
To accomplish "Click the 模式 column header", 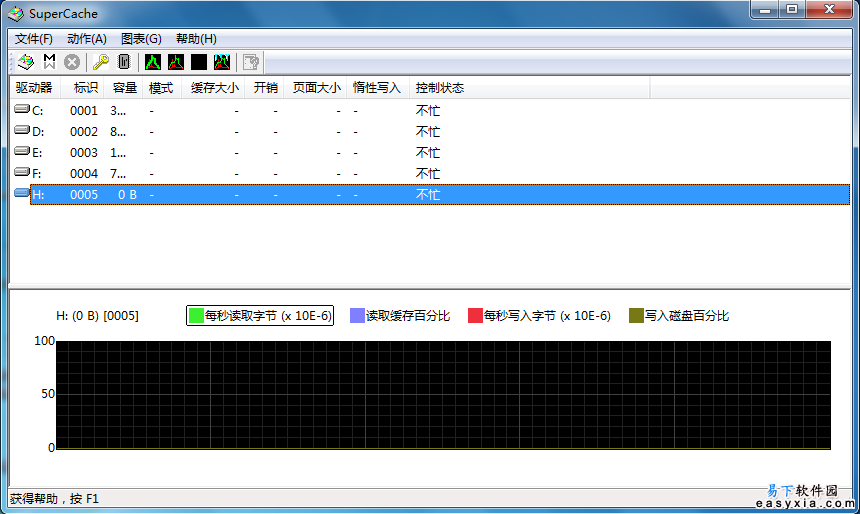I will [x=162, y=88].
